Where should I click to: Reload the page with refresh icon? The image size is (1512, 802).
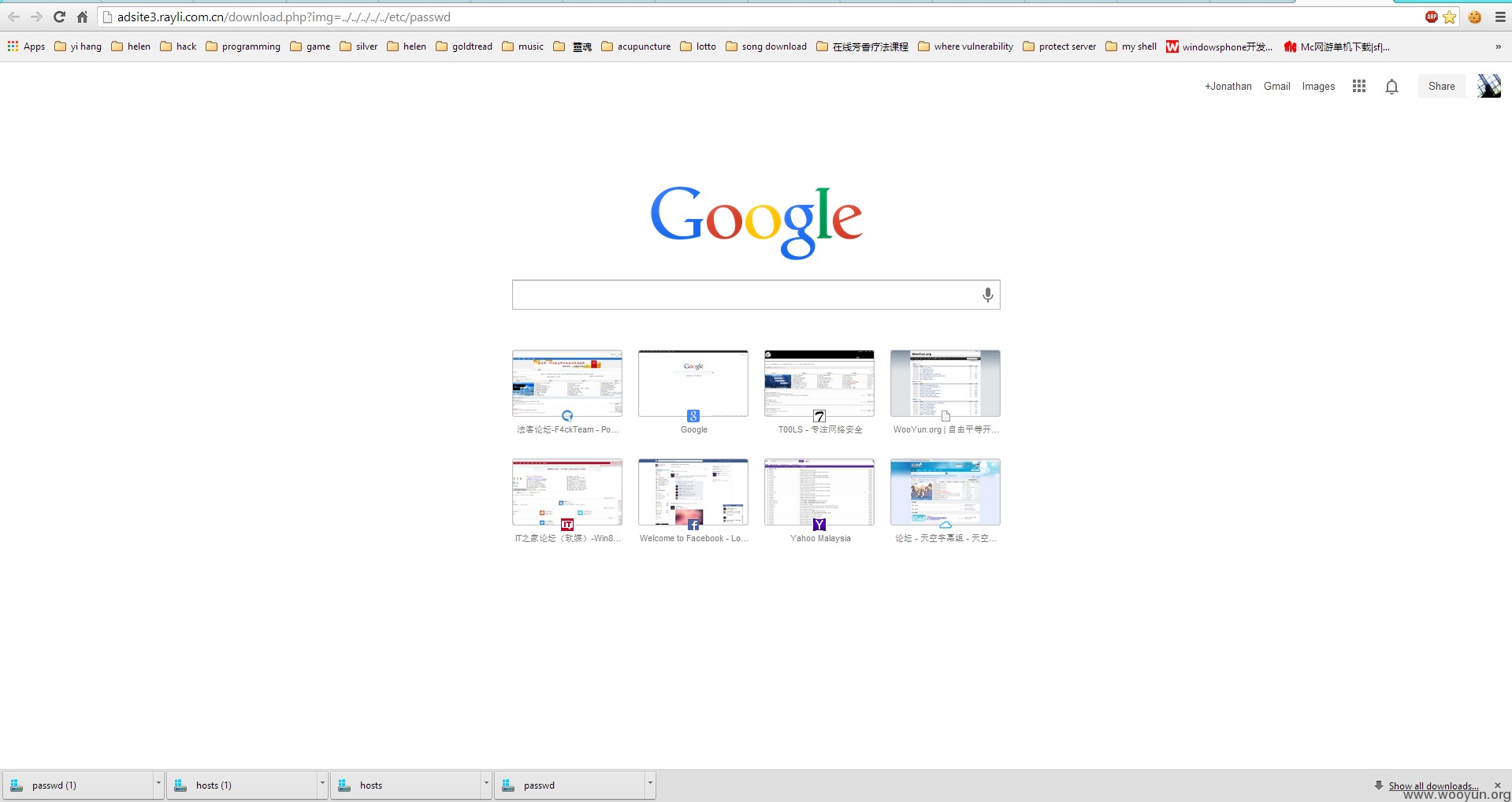59,17
